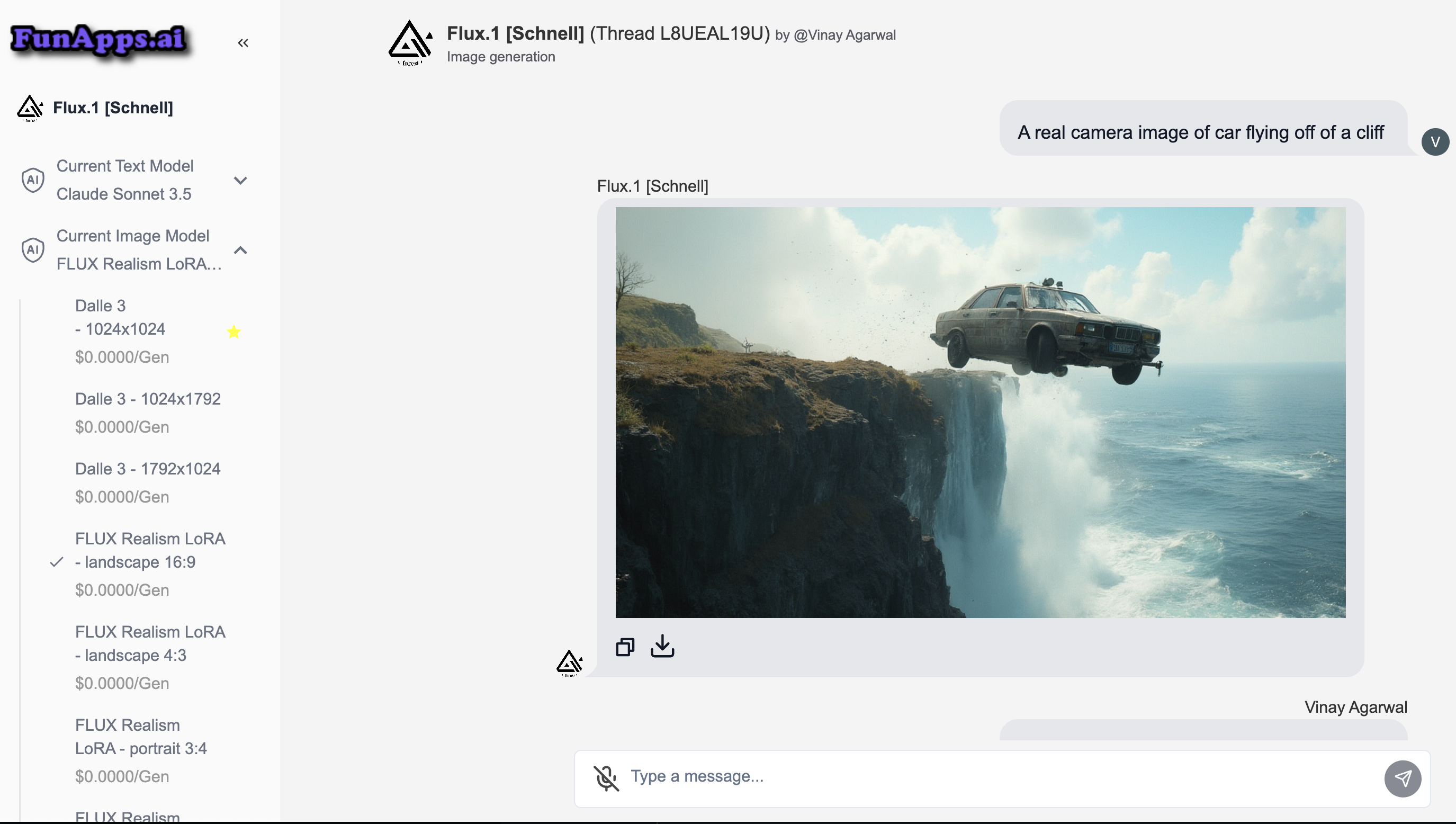Click the Flux logo in thread header
Image resolution: width=1456 pixels, height=824 pixels.
click(410, 42)
